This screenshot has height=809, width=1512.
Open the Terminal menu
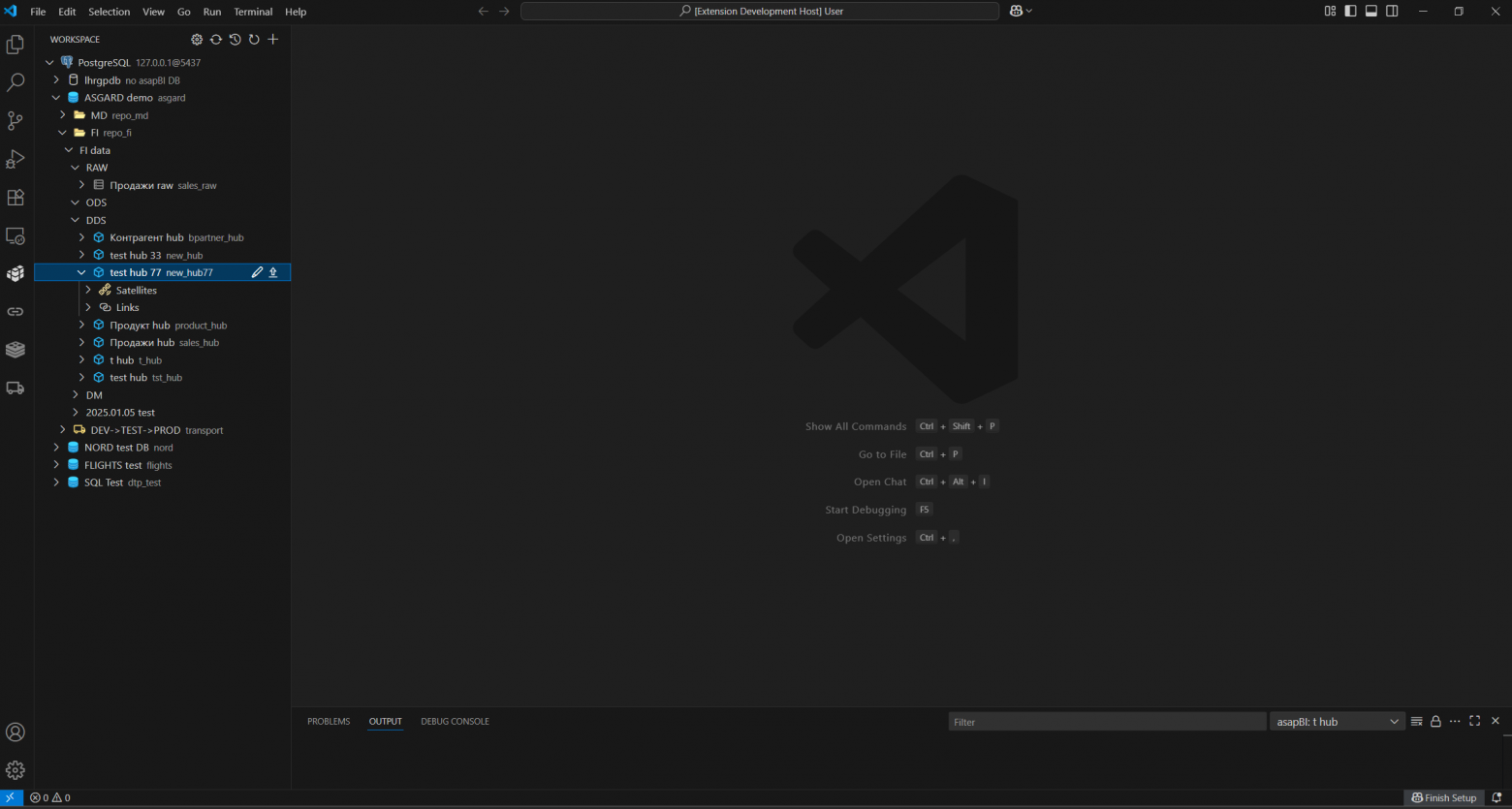coord(253,12)
